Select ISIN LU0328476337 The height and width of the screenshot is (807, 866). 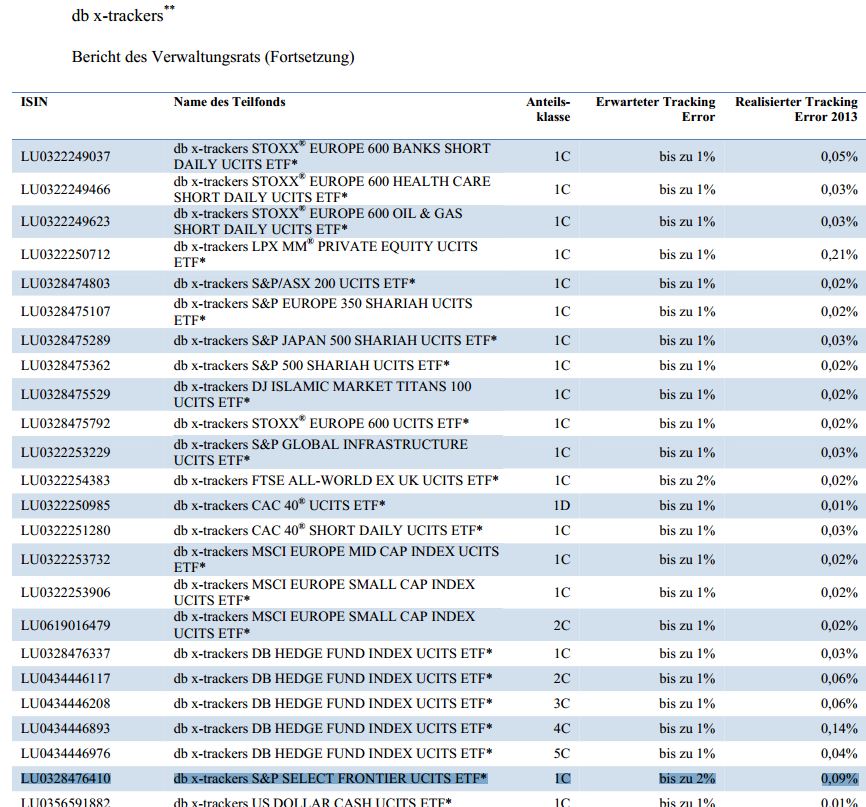[x=66, y=653]
